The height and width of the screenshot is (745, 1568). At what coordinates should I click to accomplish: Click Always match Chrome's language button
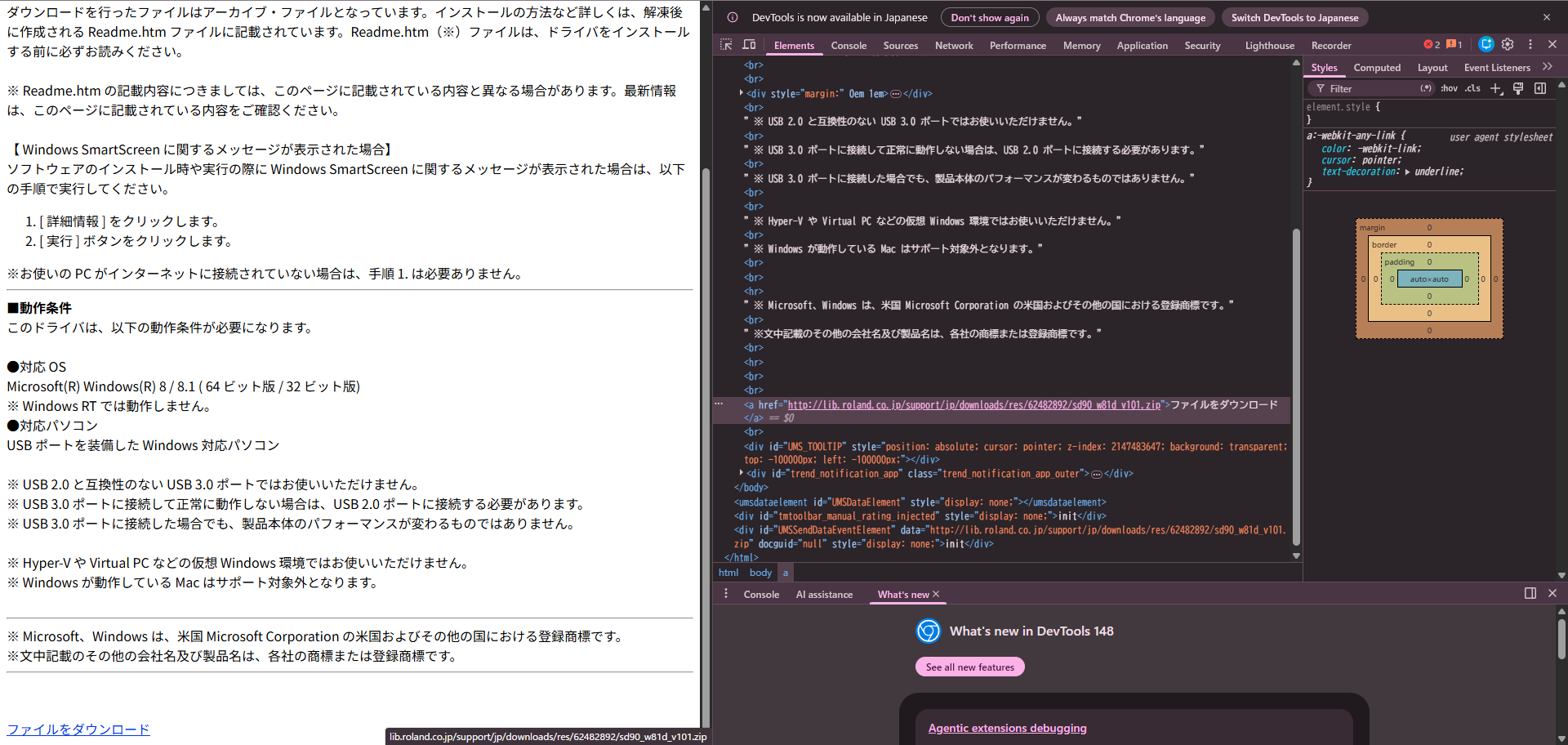click(x=1130, y=17)
